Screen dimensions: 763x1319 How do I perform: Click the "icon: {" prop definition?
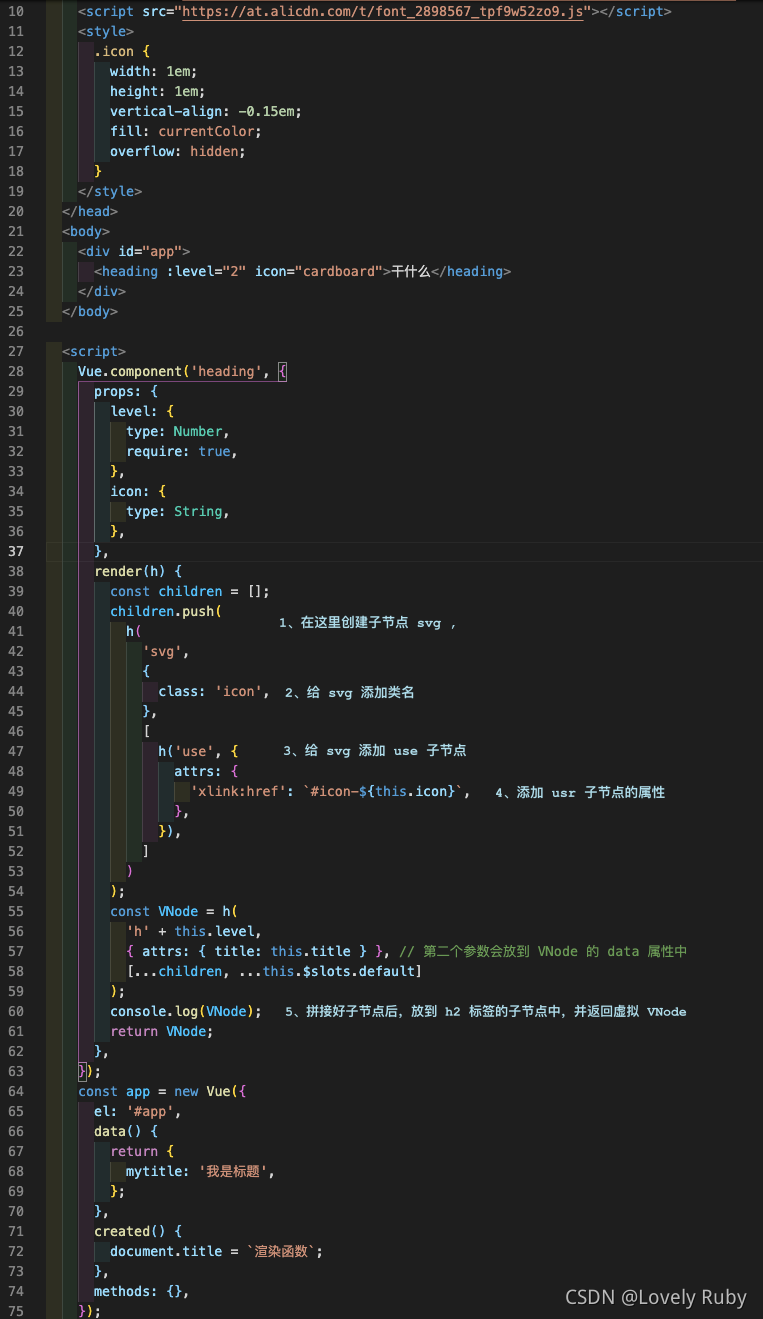(138, 491)
